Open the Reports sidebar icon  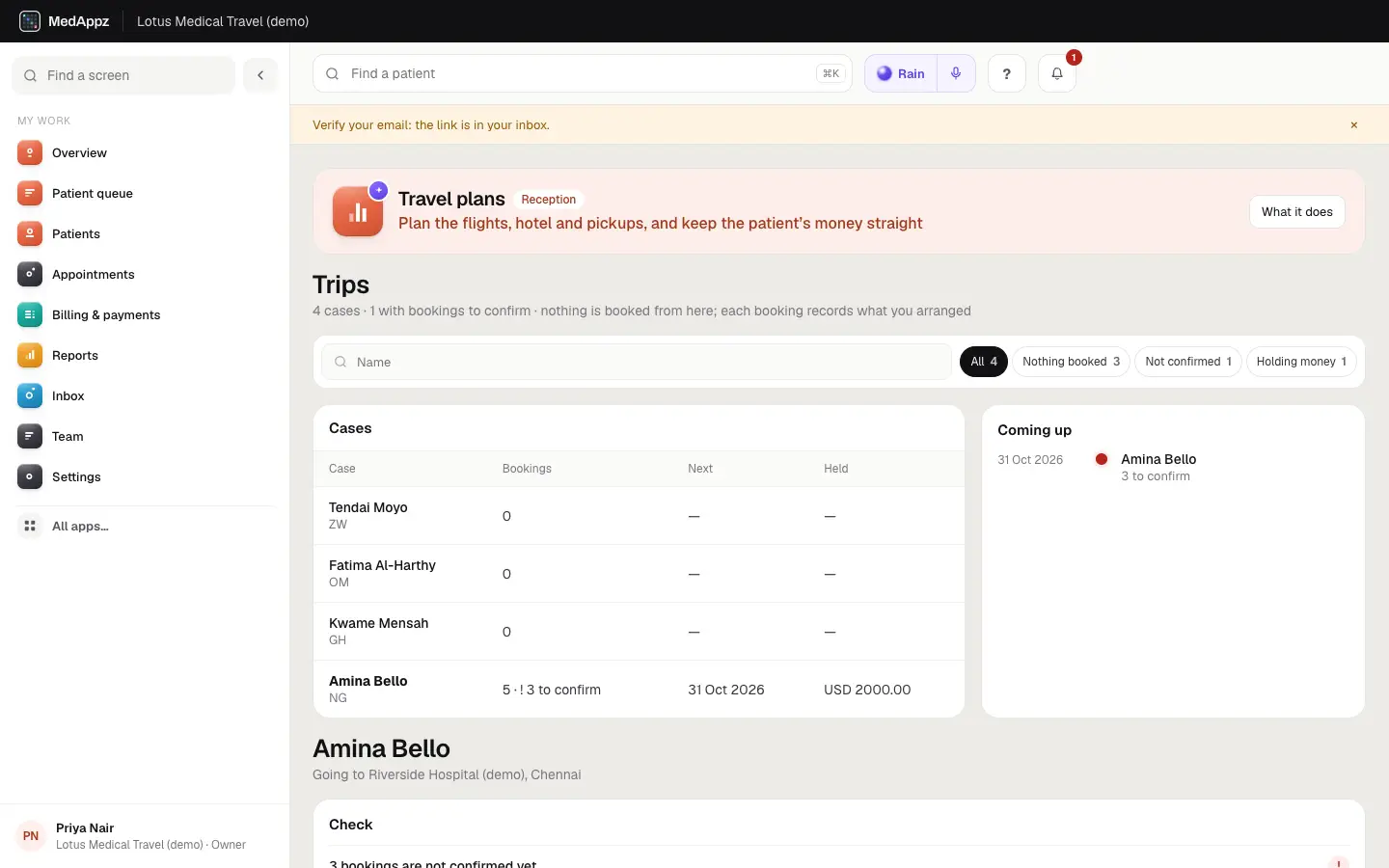(30, 355)
